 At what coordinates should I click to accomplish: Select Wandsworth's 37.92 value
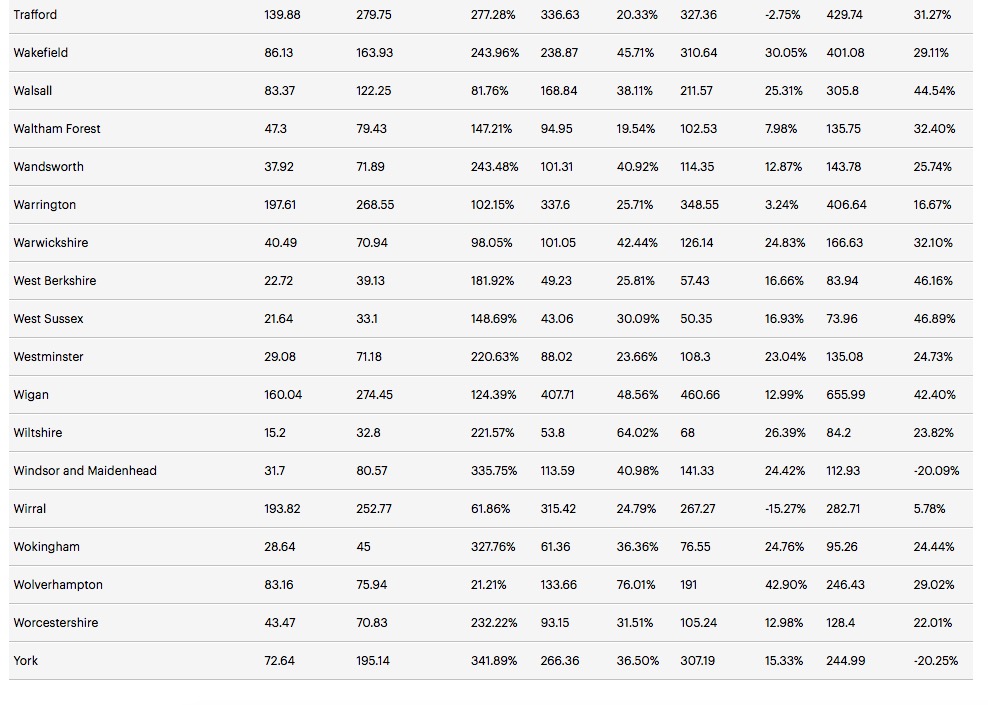point(279,167)
